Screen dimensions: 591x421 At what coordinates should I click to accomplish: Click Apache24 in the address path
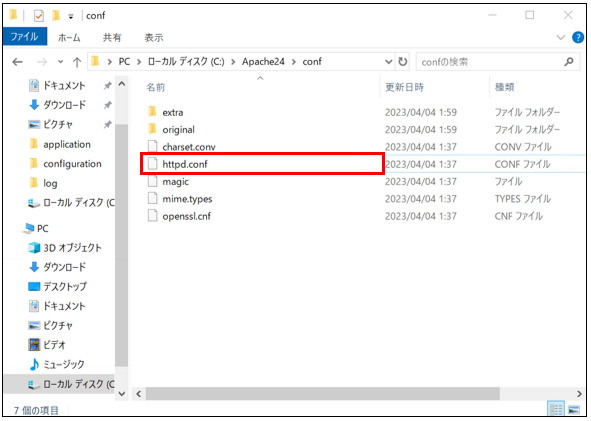coord(263,61)
